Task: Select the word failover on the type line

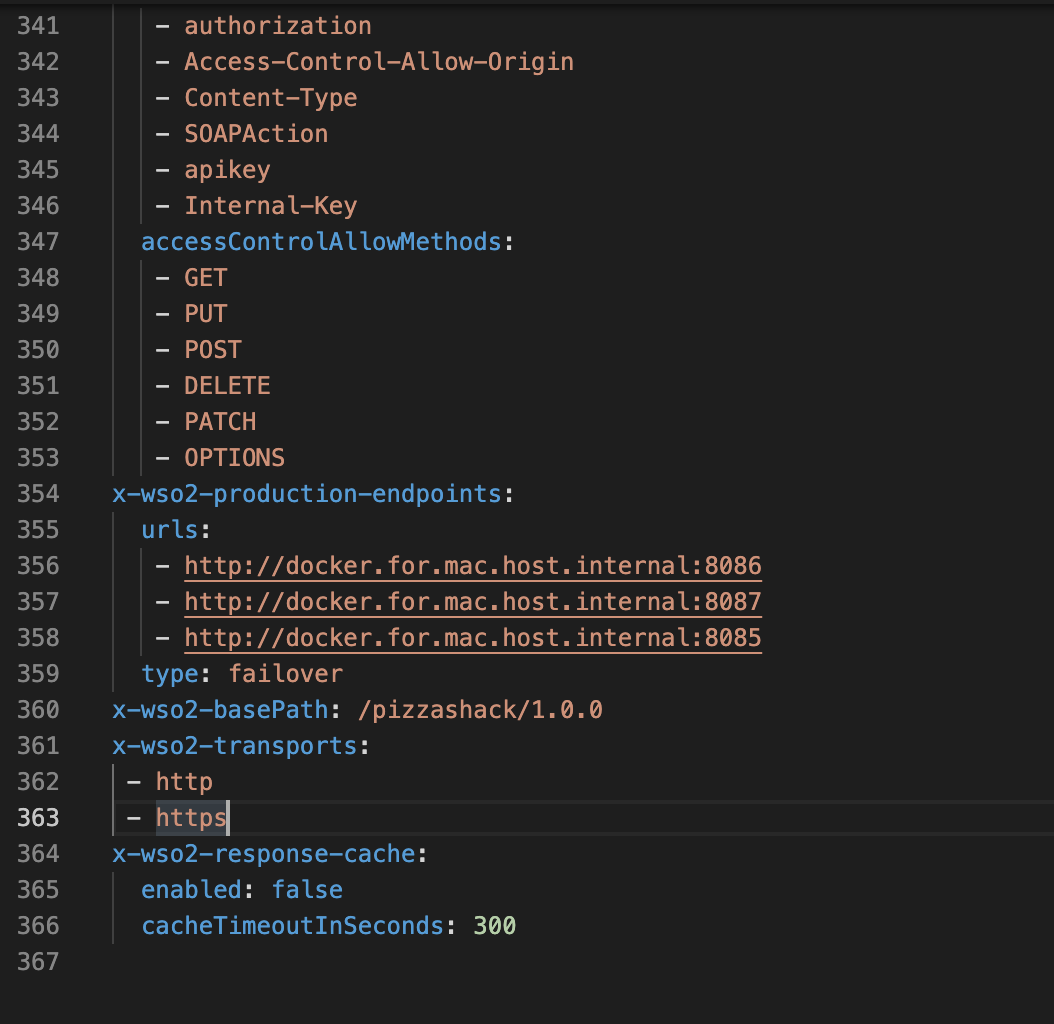Action: click(285, 673)
